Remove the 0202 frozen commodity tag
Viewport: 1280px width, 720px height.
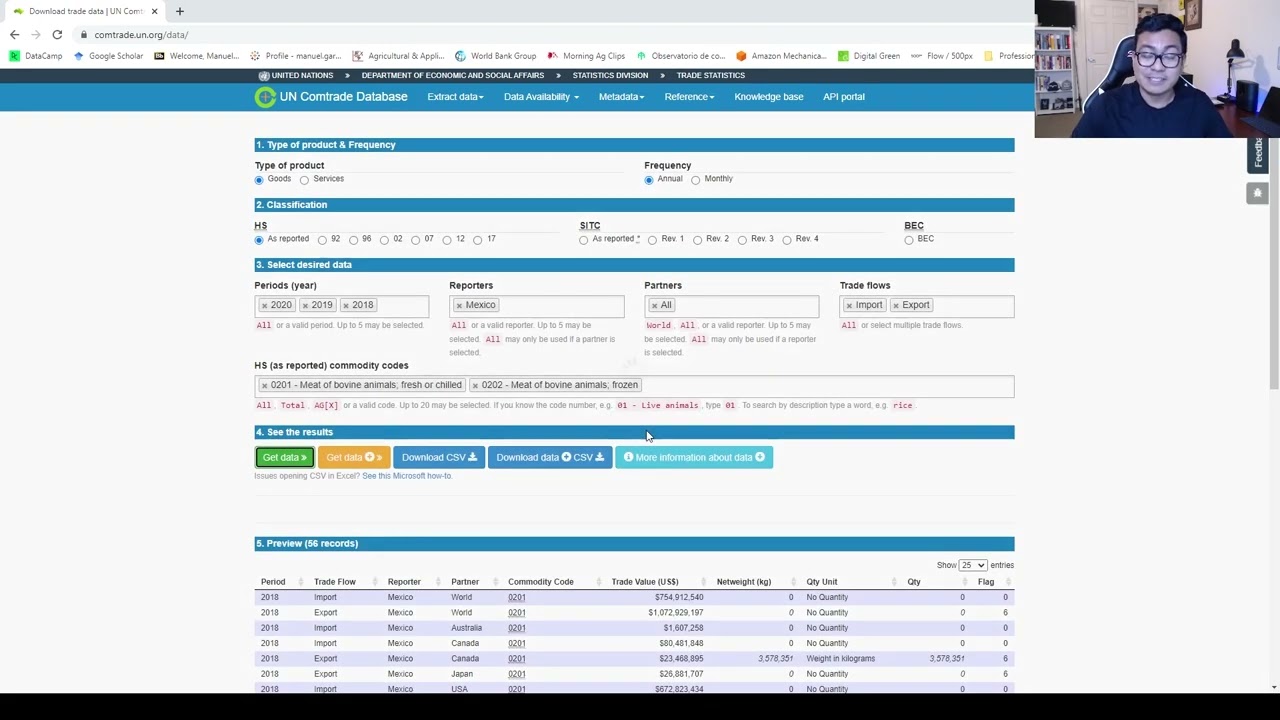click(x=475, y=385)
